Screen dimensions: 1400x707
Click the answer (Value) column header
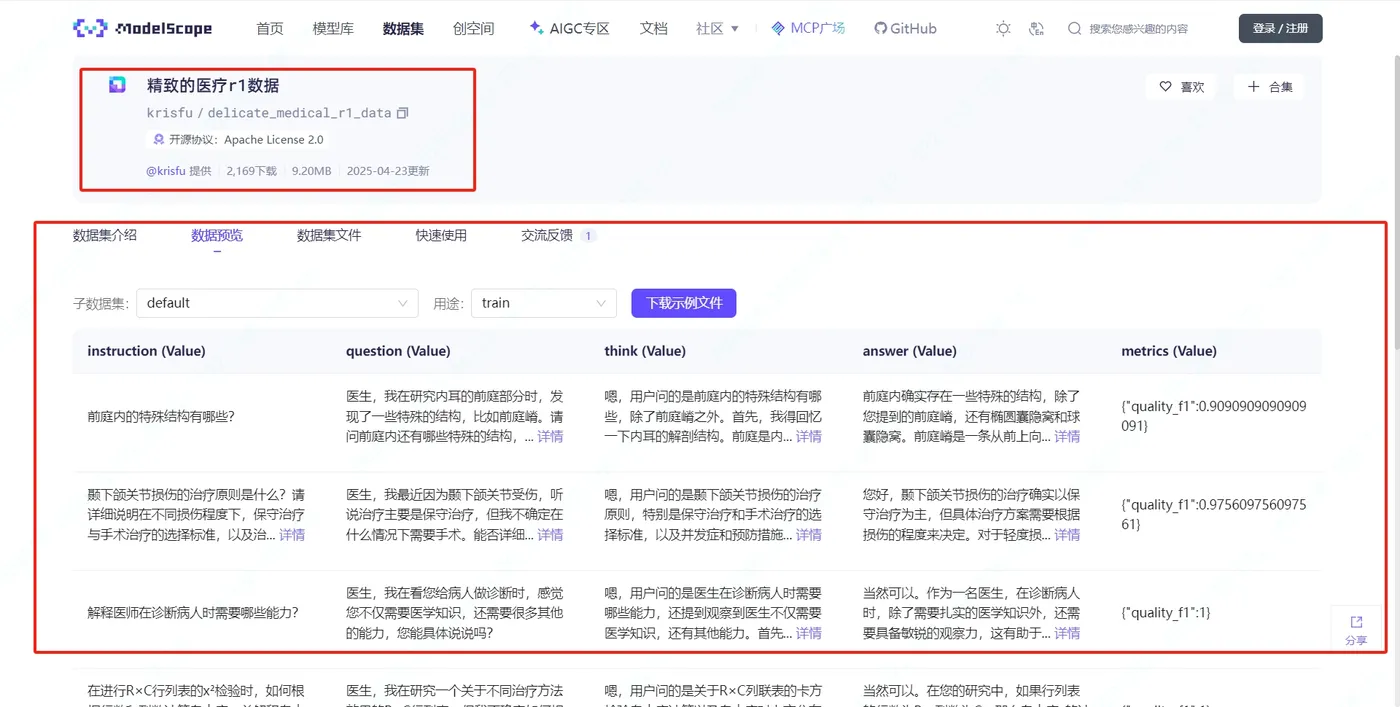point(910,351)
